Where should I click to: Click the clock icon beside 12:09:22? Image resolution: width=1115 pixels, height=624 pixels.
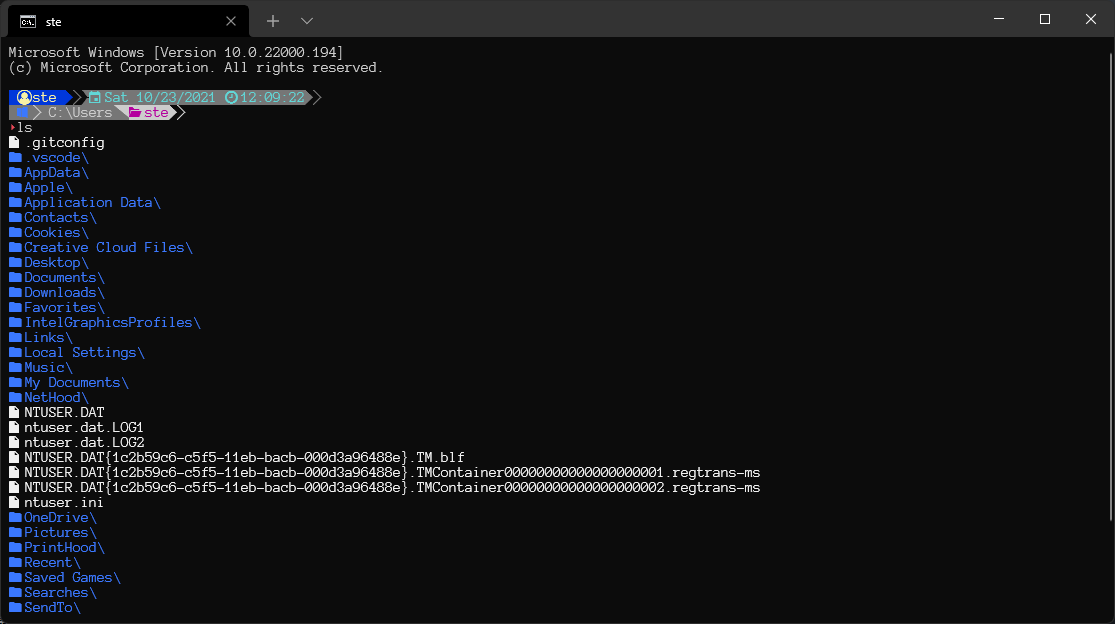pos(230,97)
